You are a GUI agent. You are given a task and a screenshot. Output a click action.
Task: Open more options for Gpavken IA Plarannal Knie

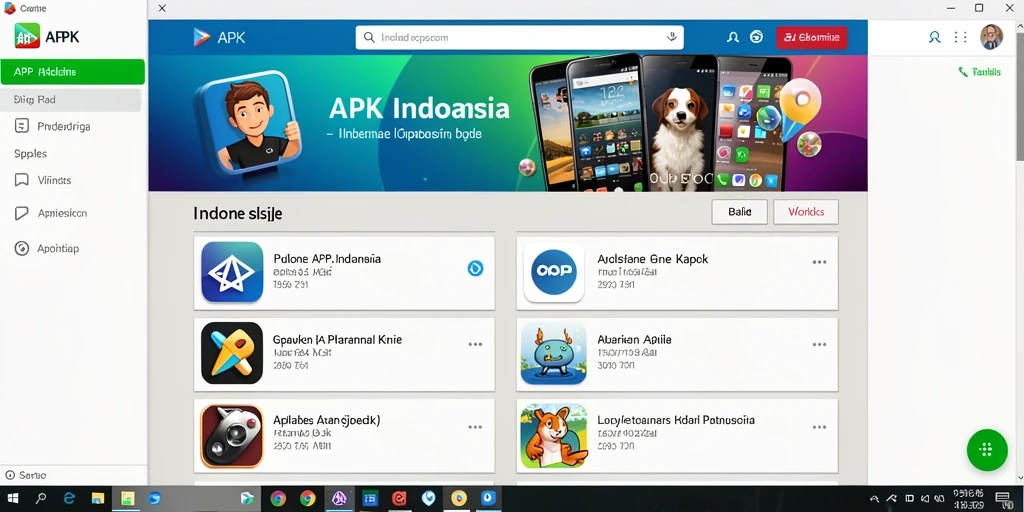coord(475,344)
